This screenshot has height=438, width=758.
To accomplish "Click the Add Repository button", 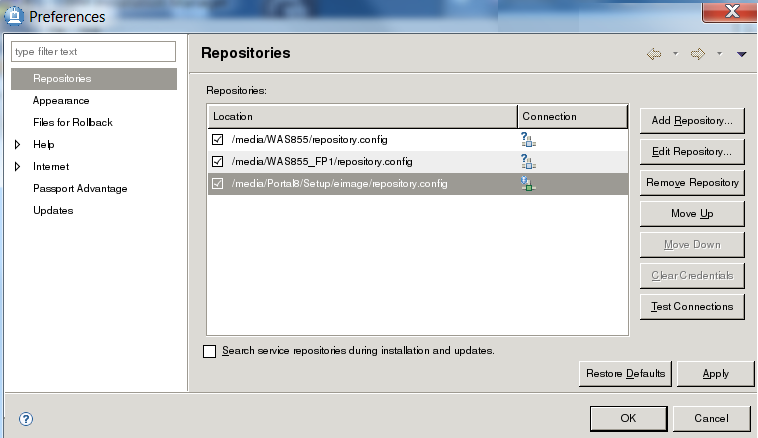I will pyautogui.click(x=692, y=120).
